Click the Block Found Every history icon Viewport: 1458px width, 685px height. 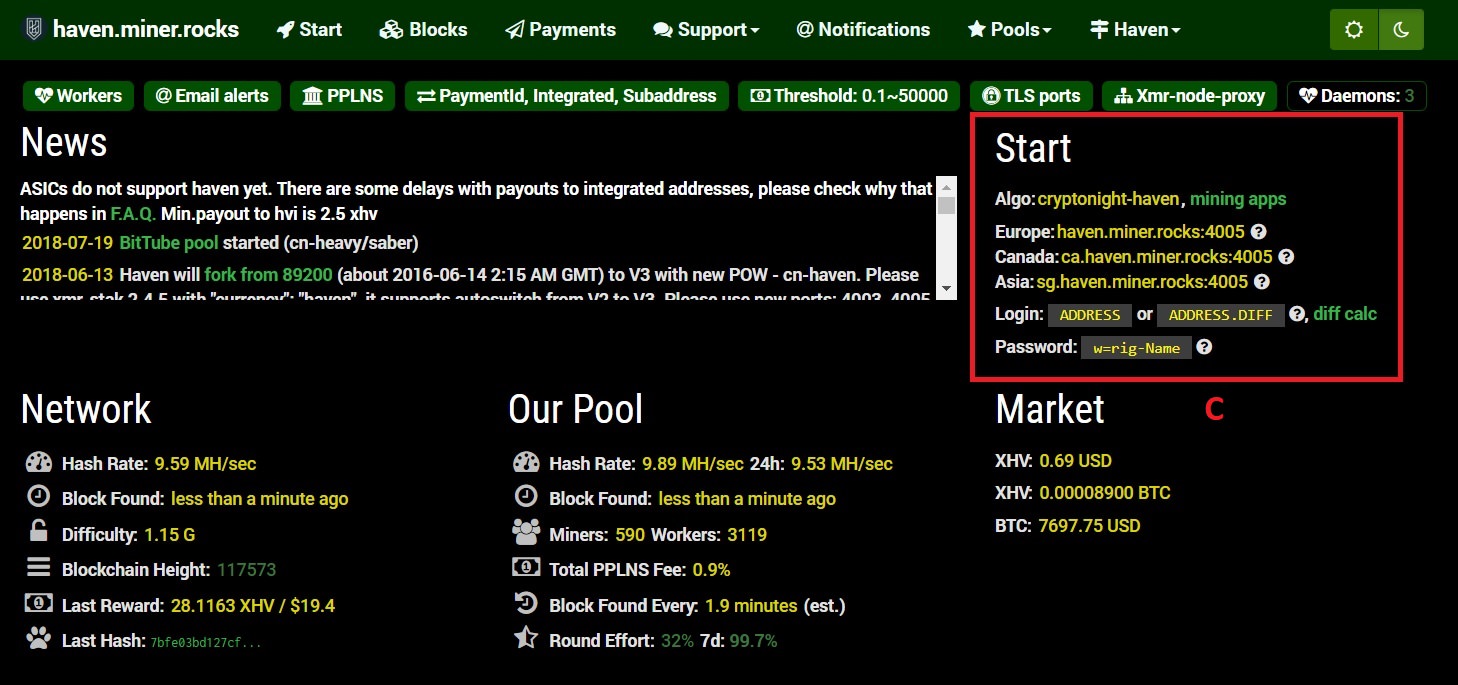[526, 603]
